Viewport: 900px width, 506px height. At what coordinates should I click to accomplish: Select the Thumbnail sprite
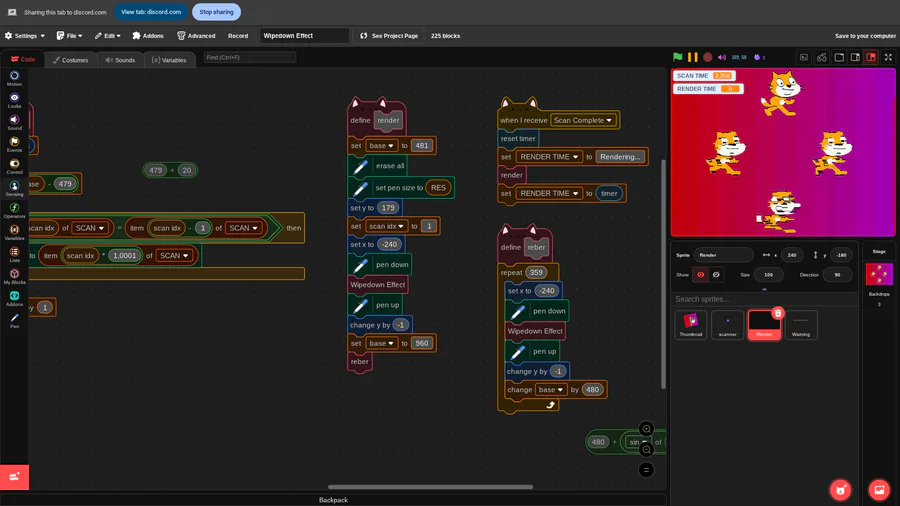[691, 325]
